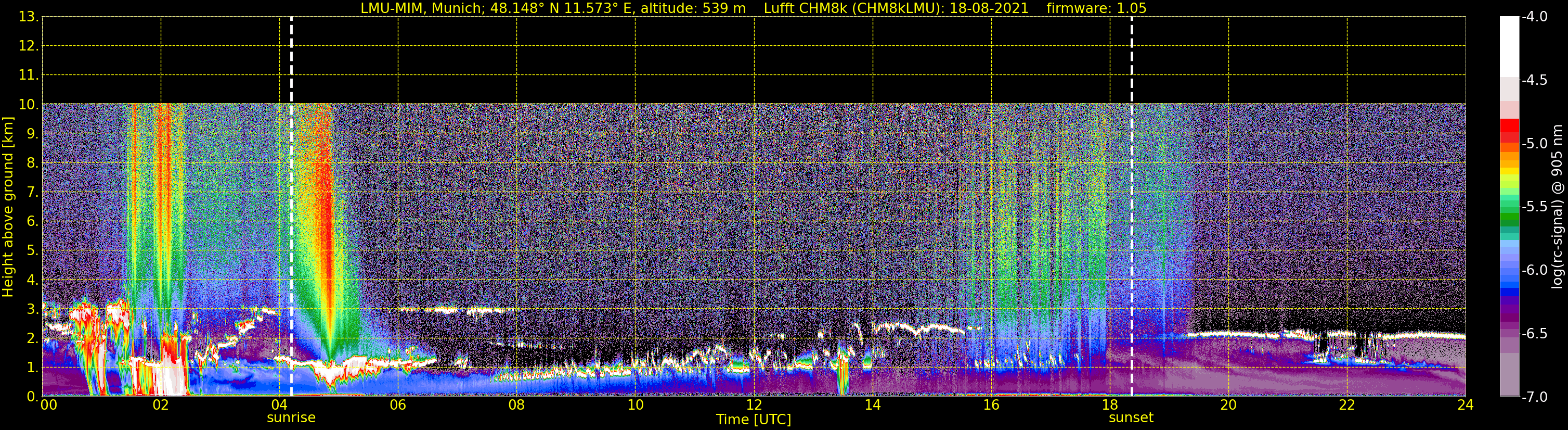
Task: Click the '9.' tick on the height axis
Action: [x=33, y=134]
